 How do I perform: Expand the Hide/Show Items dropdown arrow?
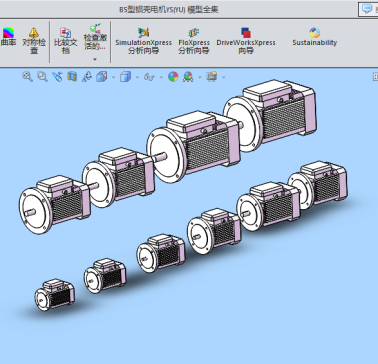[x=161, y=77]
